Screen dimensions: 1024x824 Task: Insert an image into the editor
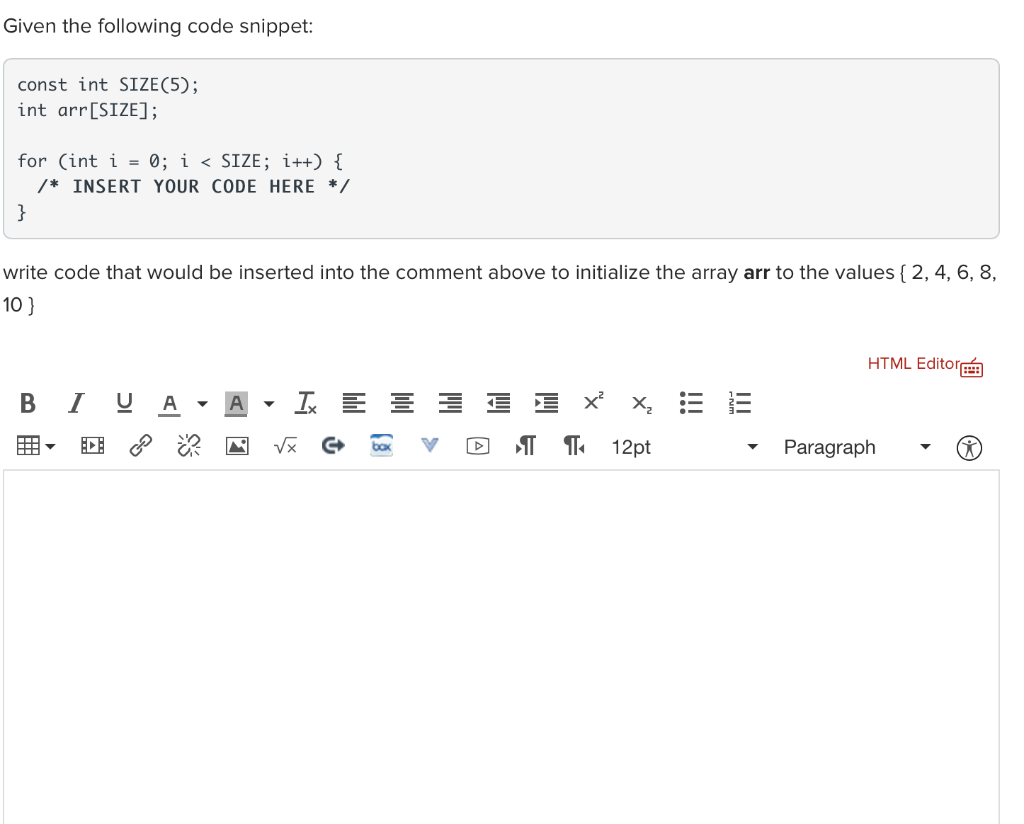click(236, 446)
